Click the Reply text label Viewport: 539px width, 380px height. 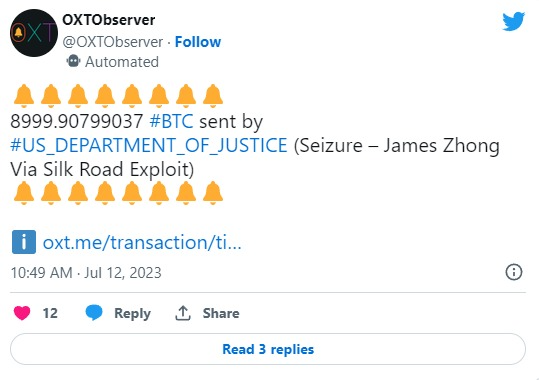[132, 313]
